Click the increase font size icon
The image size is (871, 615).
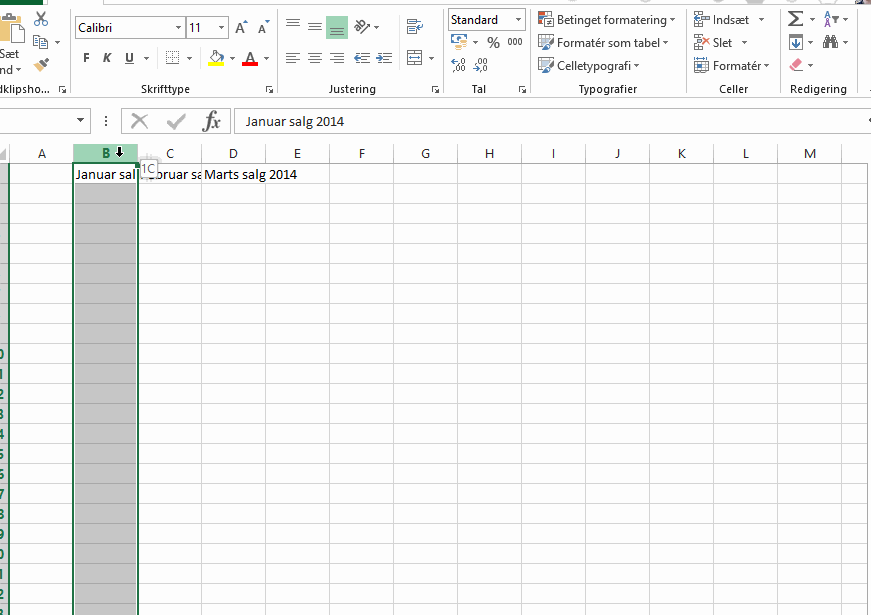(241, 27)
